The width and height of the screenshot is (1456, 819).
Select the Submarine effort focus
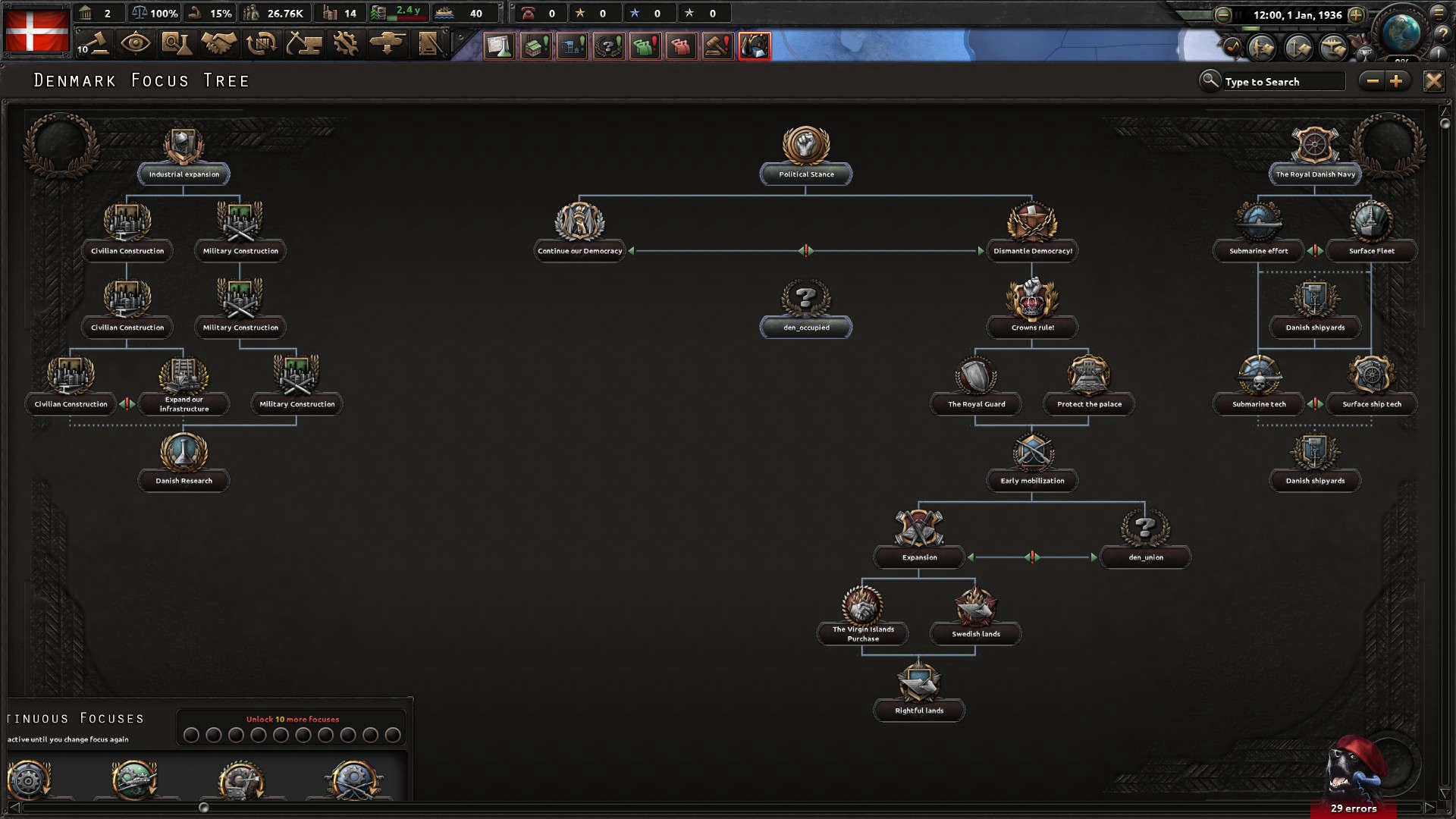[x=1258, y=250]
